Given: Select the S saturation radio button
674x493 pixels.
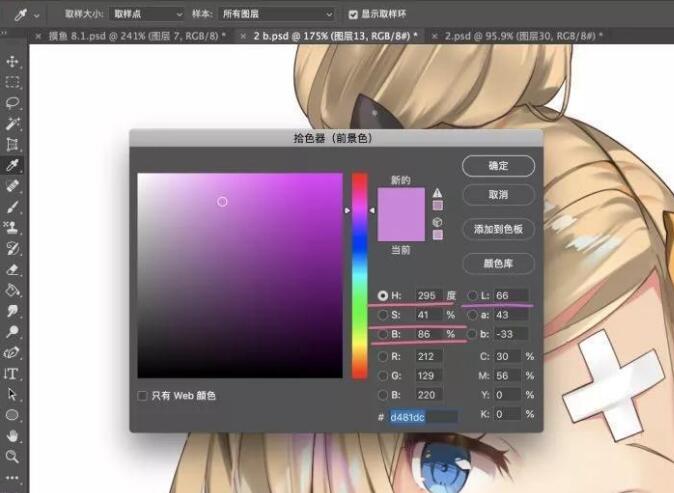Looking at the screenshot, I should [383, 315].
